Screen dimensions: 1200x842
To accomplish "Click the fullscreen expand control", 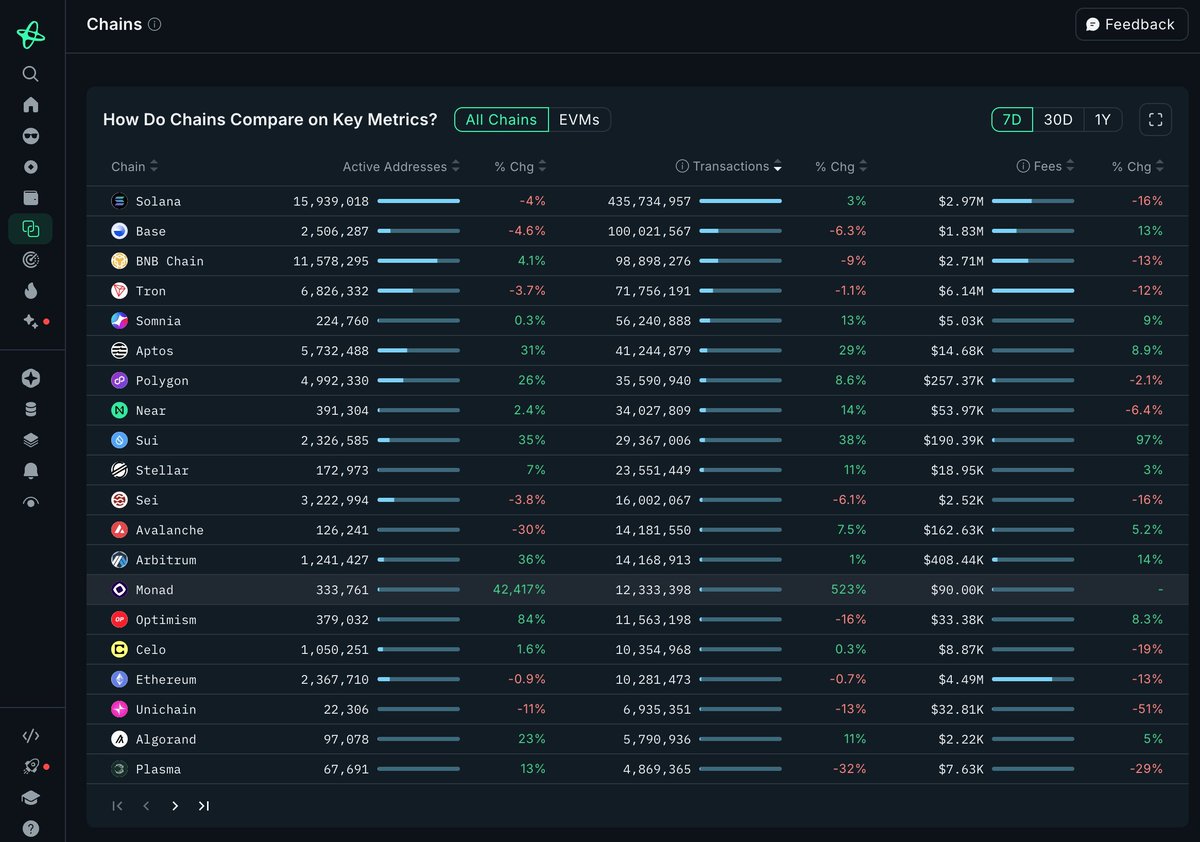I will coord(1155,119).
